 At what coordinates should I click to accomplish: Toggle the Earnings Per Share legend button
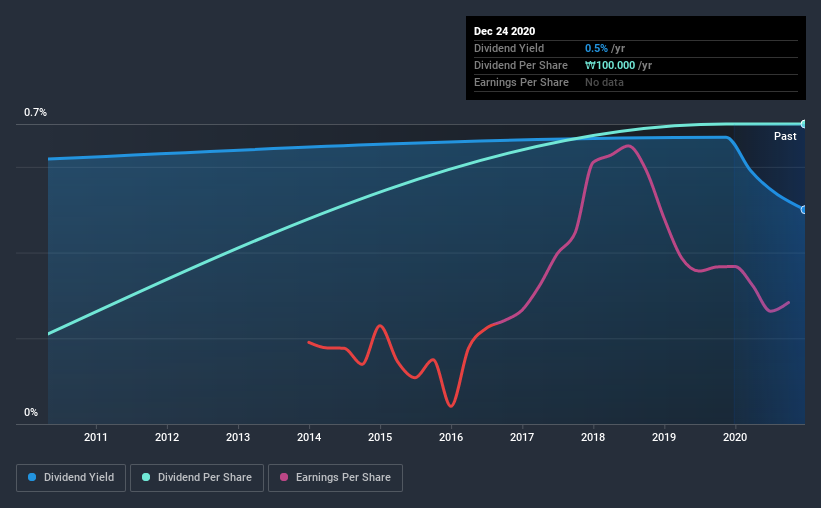(x=335, y=478)
